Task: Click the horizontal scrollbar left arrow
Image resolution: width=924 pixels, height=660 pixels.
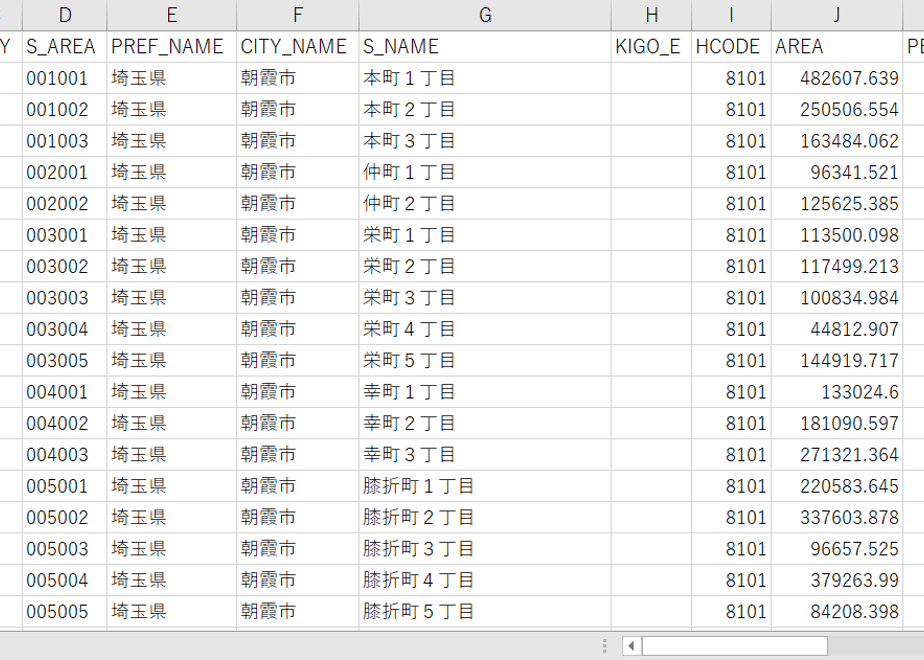Action: (x=631, y=646)
